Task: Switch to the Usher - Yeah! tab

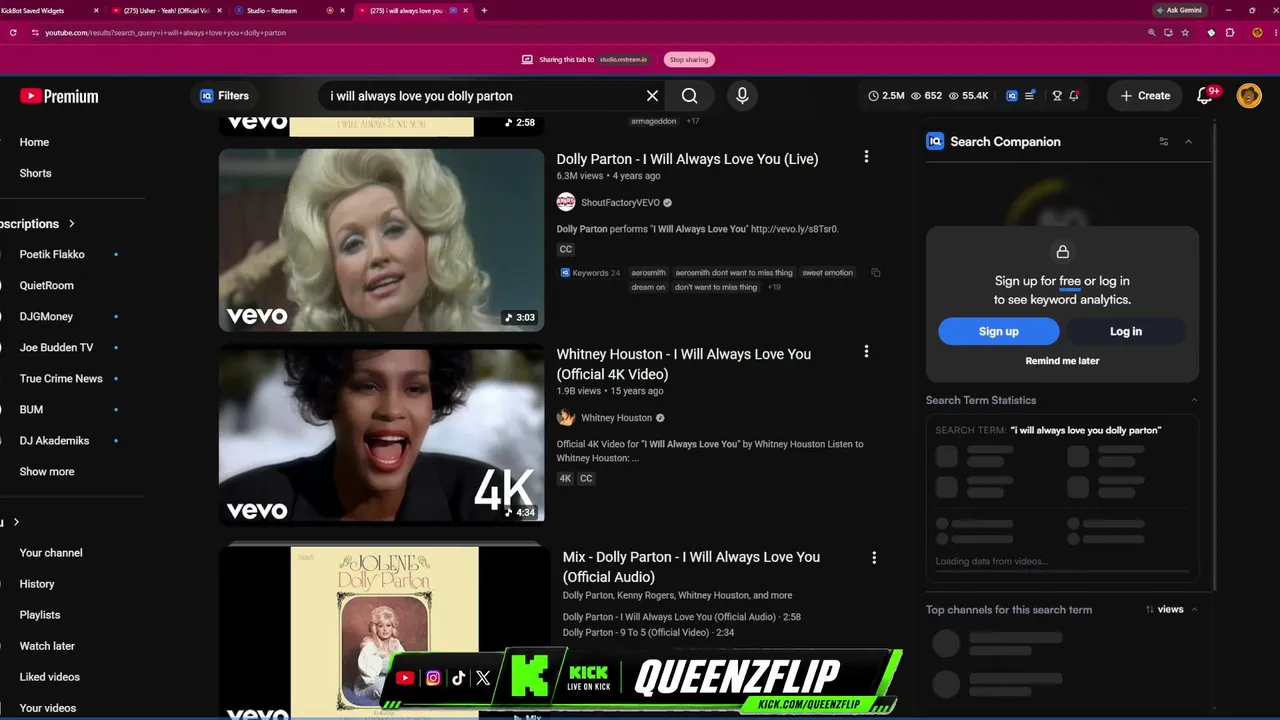Action: tap(166, 10)
